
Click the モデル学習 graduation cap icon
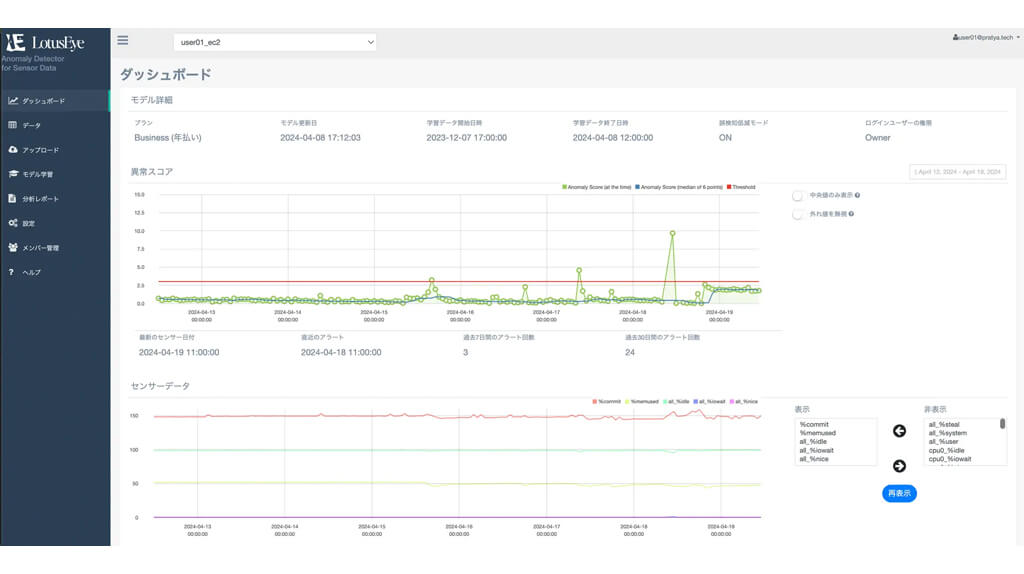click(x=13, y=174)
